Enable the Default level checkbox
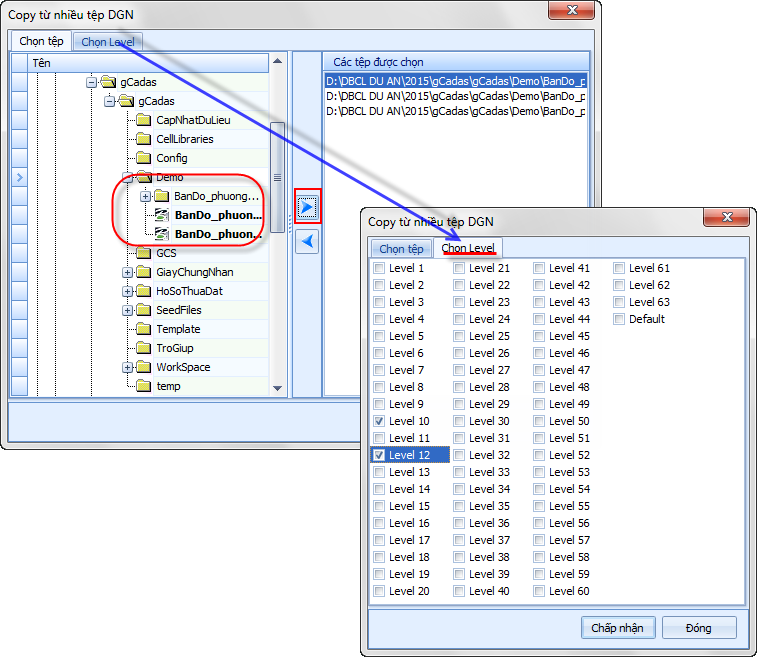The height and width of the screenshot is (661, 760). (619, 319)
